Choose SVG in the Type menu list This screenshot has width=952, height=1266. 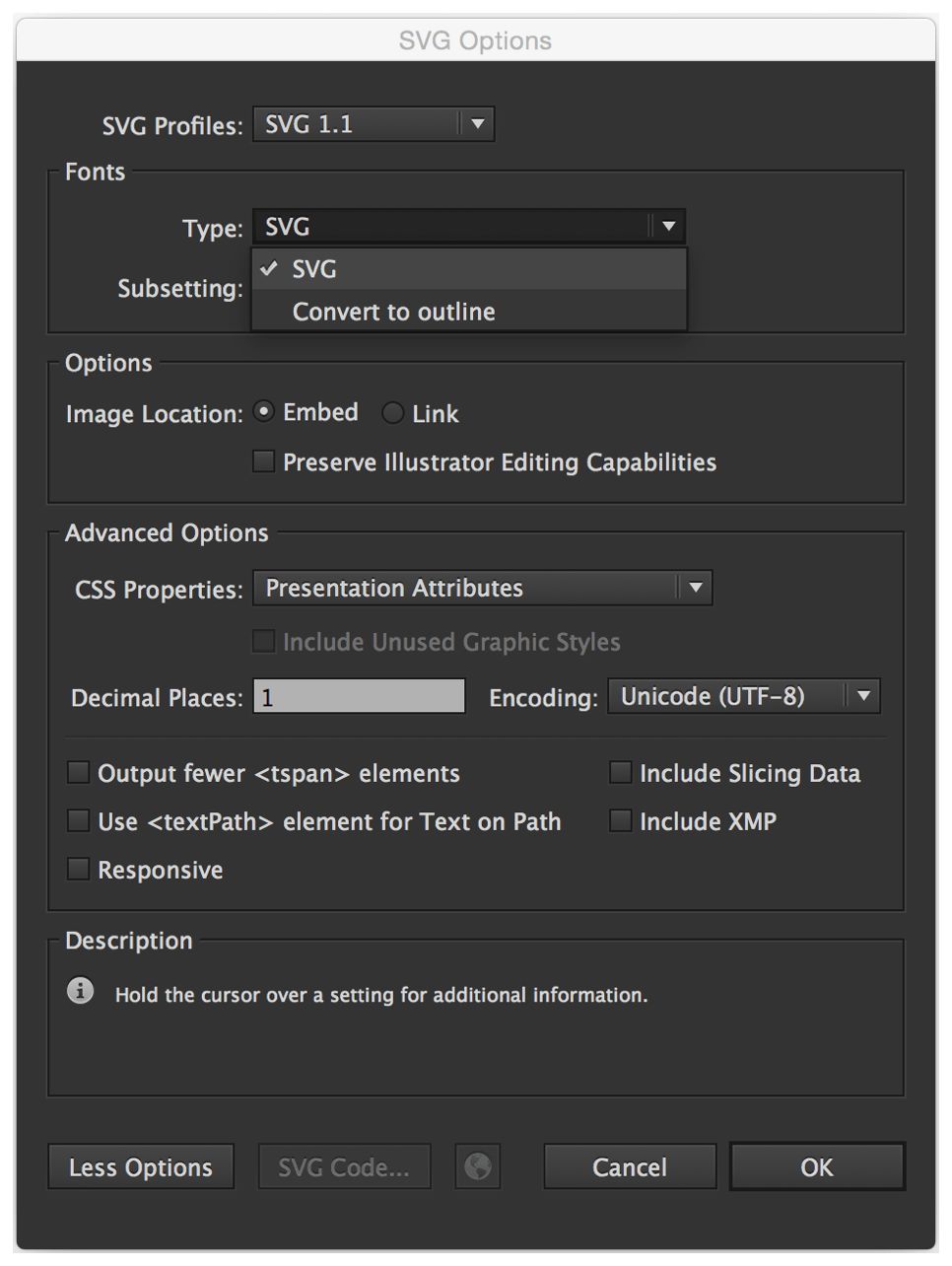(x=469, y=269)
